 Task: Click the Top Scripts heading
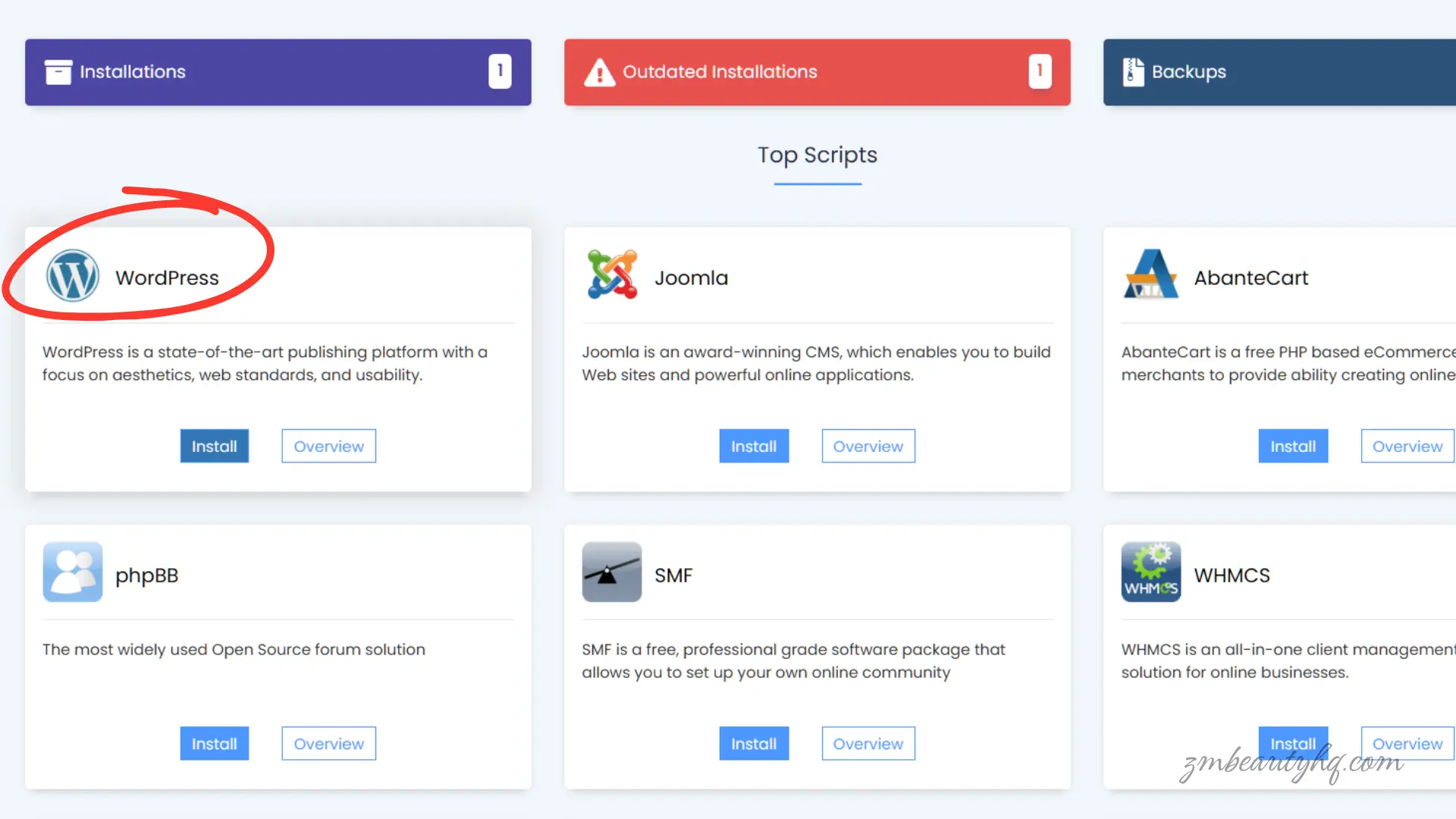pyautogui.click(x=817, y=155)
